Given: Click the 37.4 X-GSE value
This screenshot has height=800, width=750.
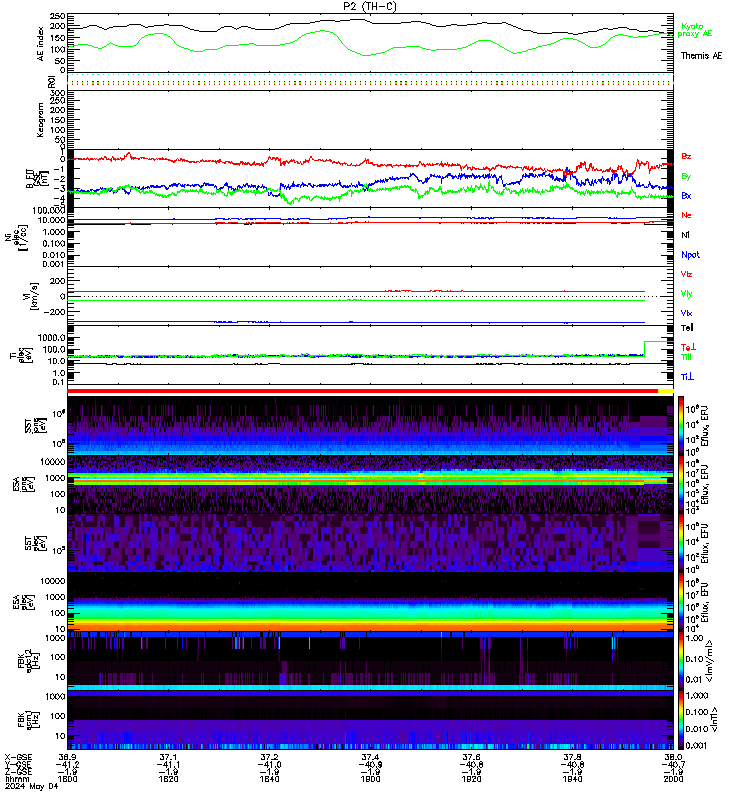Looking at the screenshot, I should pos(370,757).
